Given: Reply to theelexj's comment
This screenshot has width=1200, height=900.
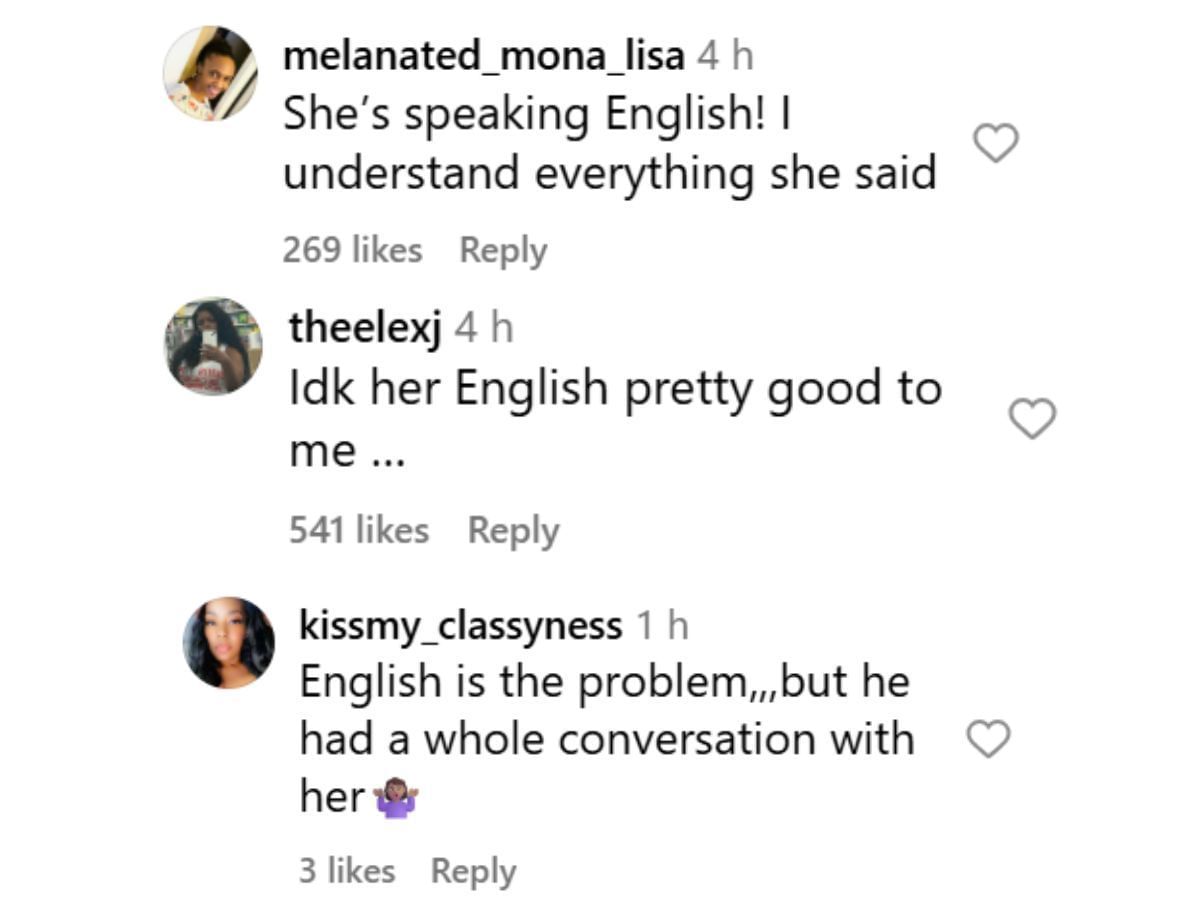Looking at the screenshot, I should coord(513,530).
